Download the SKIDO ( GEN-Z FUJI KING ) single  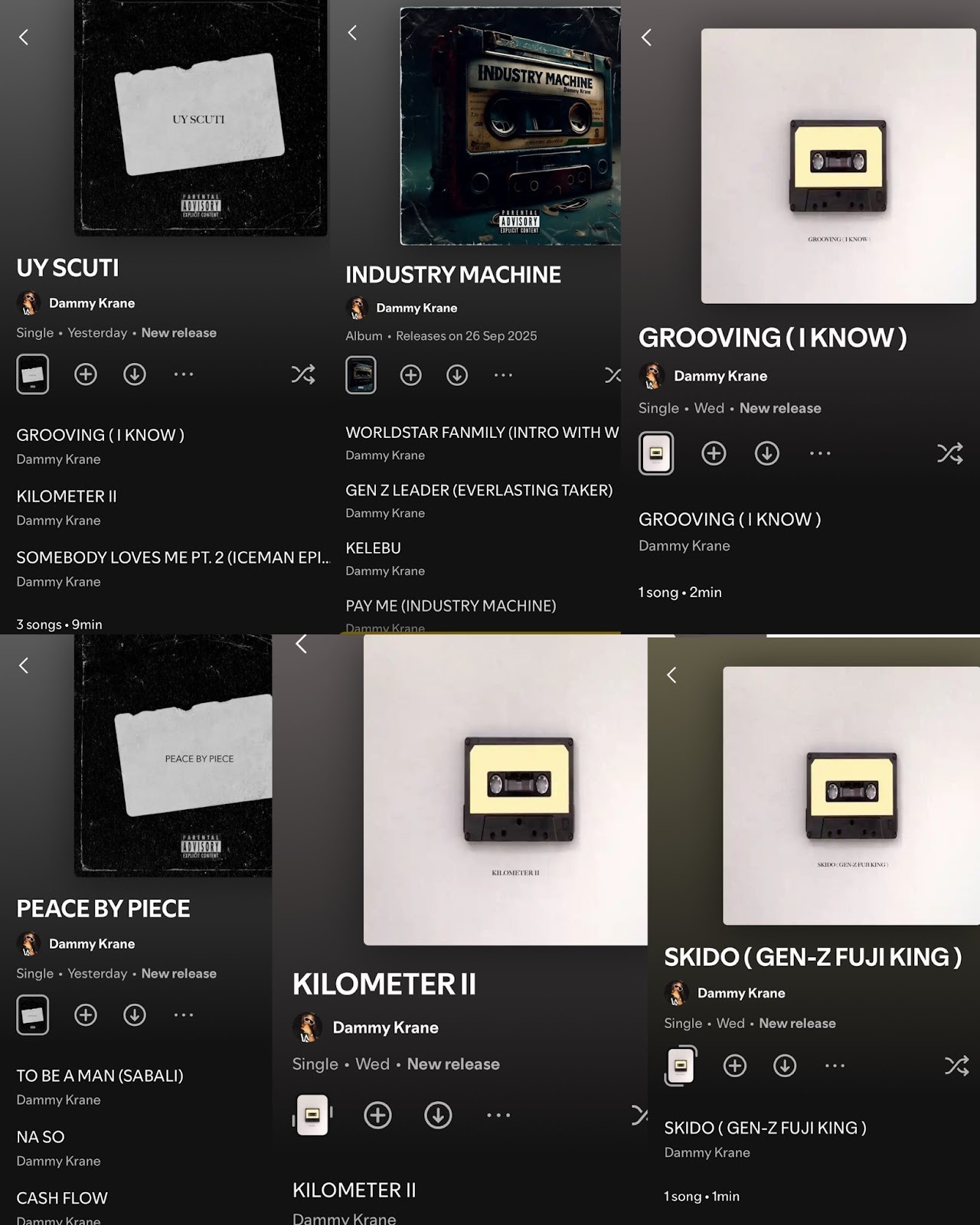pyautogui.click(x=785, y=1066)
